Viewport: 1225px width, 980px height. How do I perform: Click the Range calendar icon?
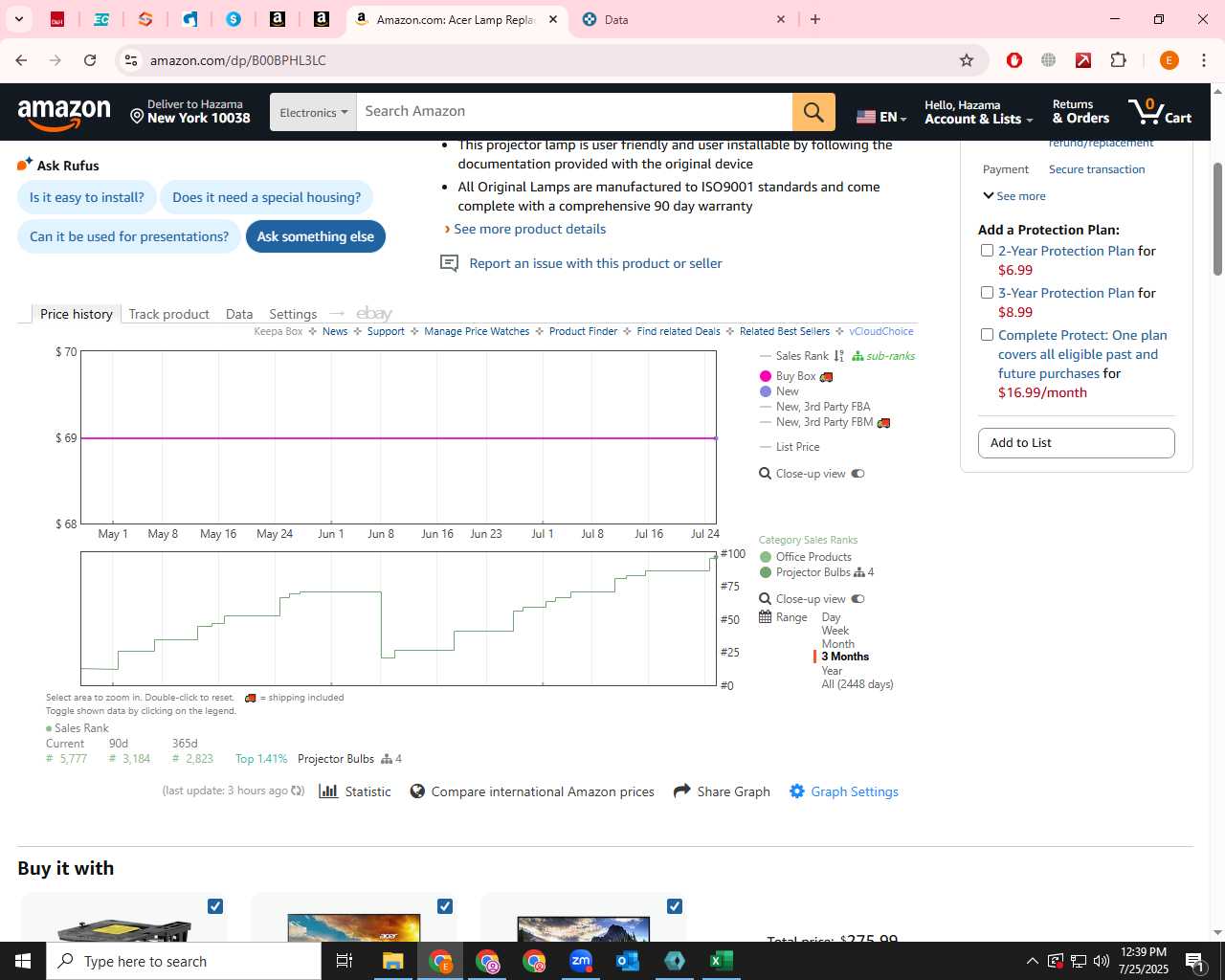coord(766,617)
